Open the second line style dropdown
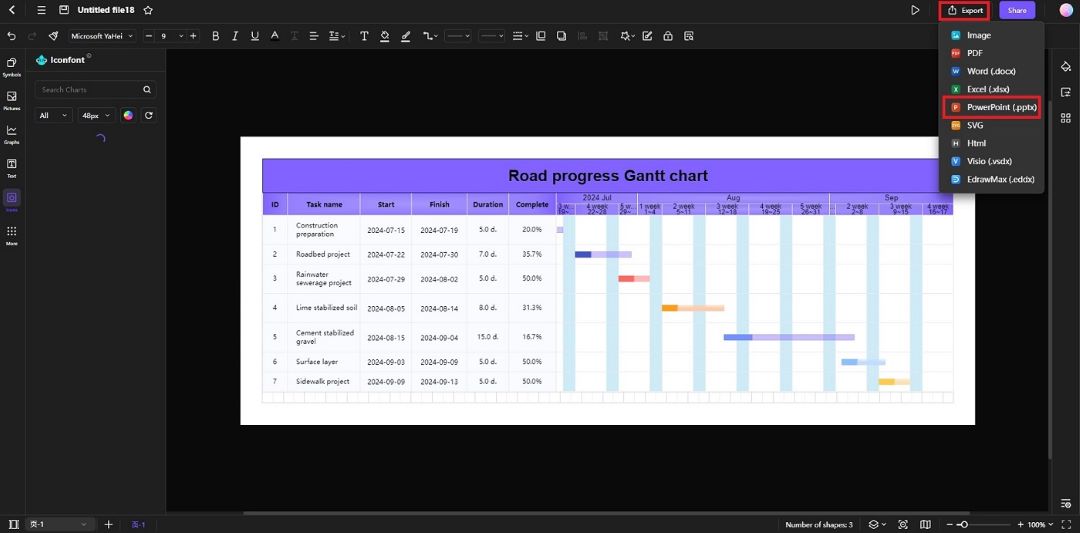This screenshot has height=533, width=1080. click(x=491, y=36)
